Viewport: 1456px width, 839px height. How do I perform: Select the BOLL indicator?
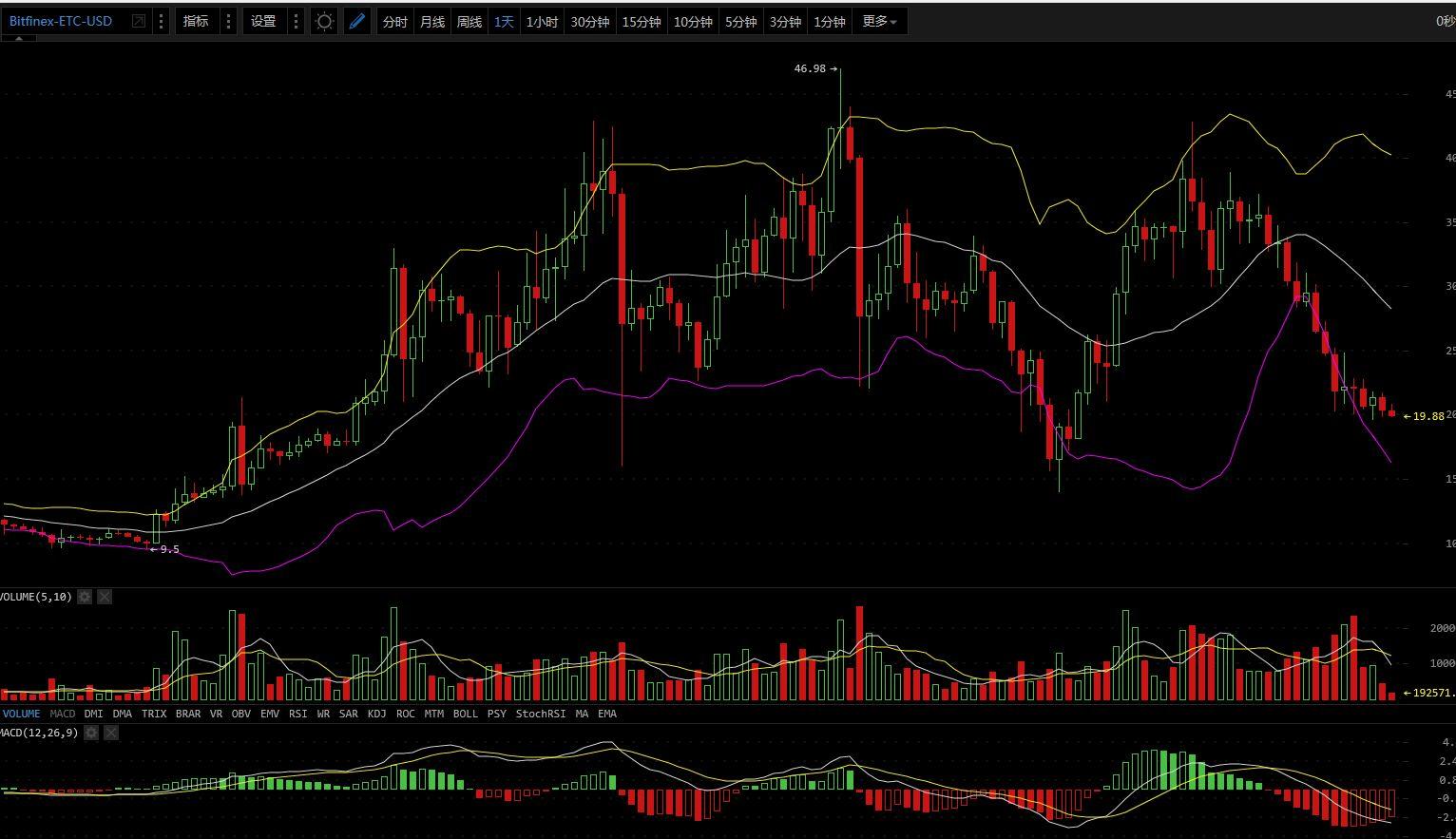[x=466, y=714]
